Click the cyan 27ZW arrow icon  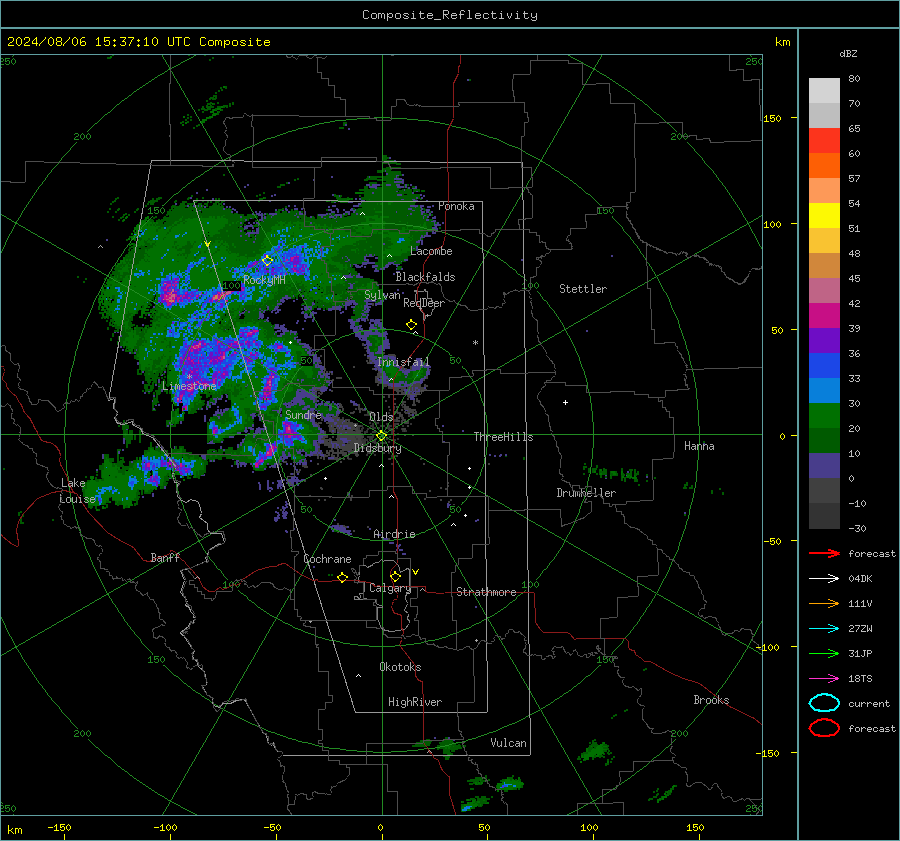(824, 629)
